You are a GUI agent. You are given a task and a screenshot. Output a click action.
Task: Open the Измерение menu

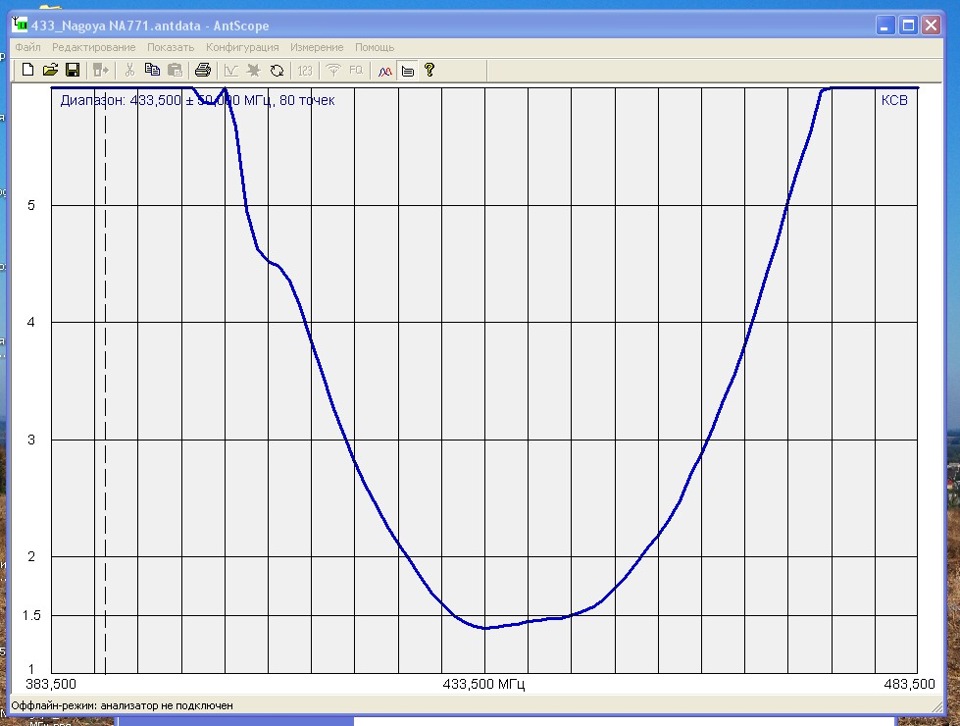point(317,47)
